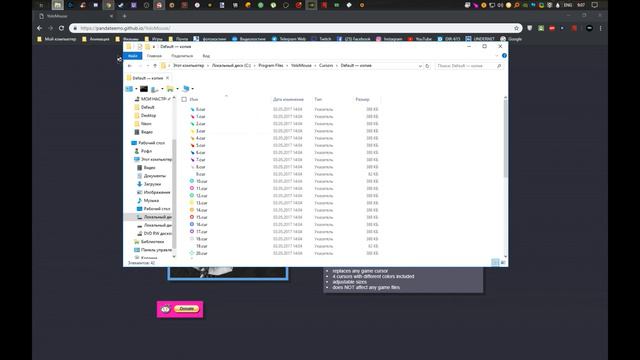Select the 5.cur file

coord(200,145)
